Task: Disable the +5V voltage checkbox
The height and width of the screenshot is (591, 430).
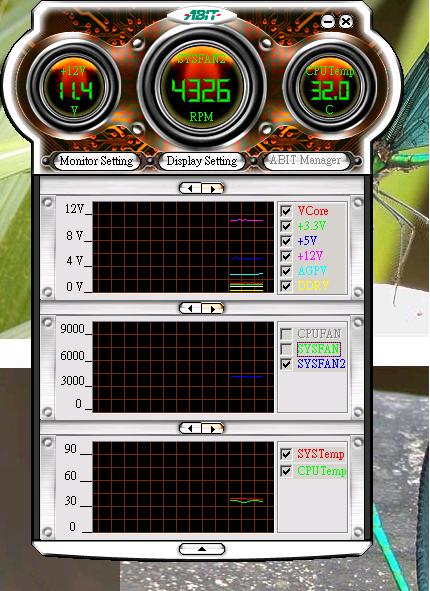Action: [x=286, y=241]
